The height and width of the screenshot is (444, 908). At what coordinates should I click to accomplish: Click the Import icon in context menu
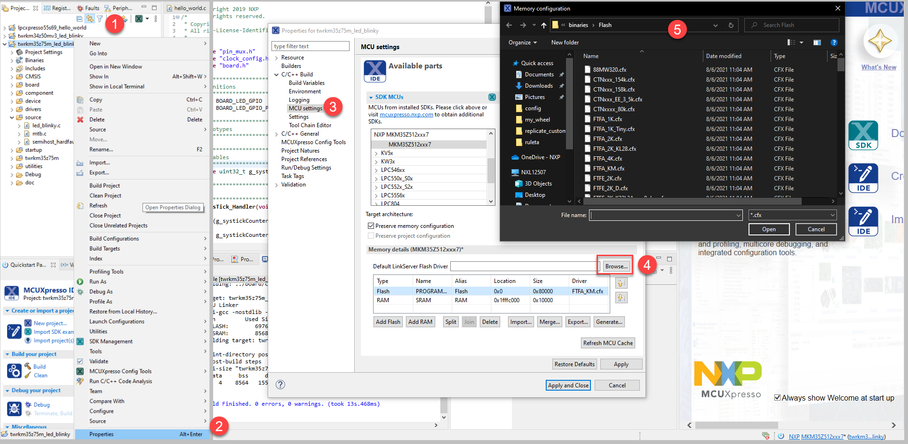coord(80,163)
